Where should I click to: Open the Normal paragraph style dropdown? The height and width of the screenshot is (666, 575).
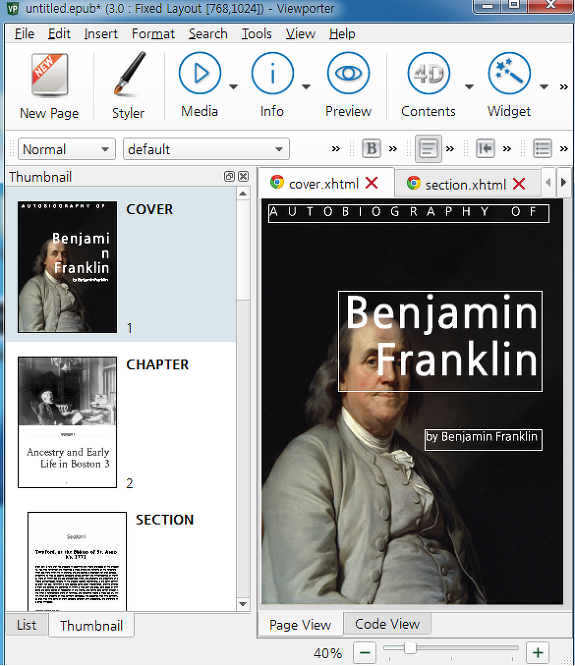[x=67, y=149]
